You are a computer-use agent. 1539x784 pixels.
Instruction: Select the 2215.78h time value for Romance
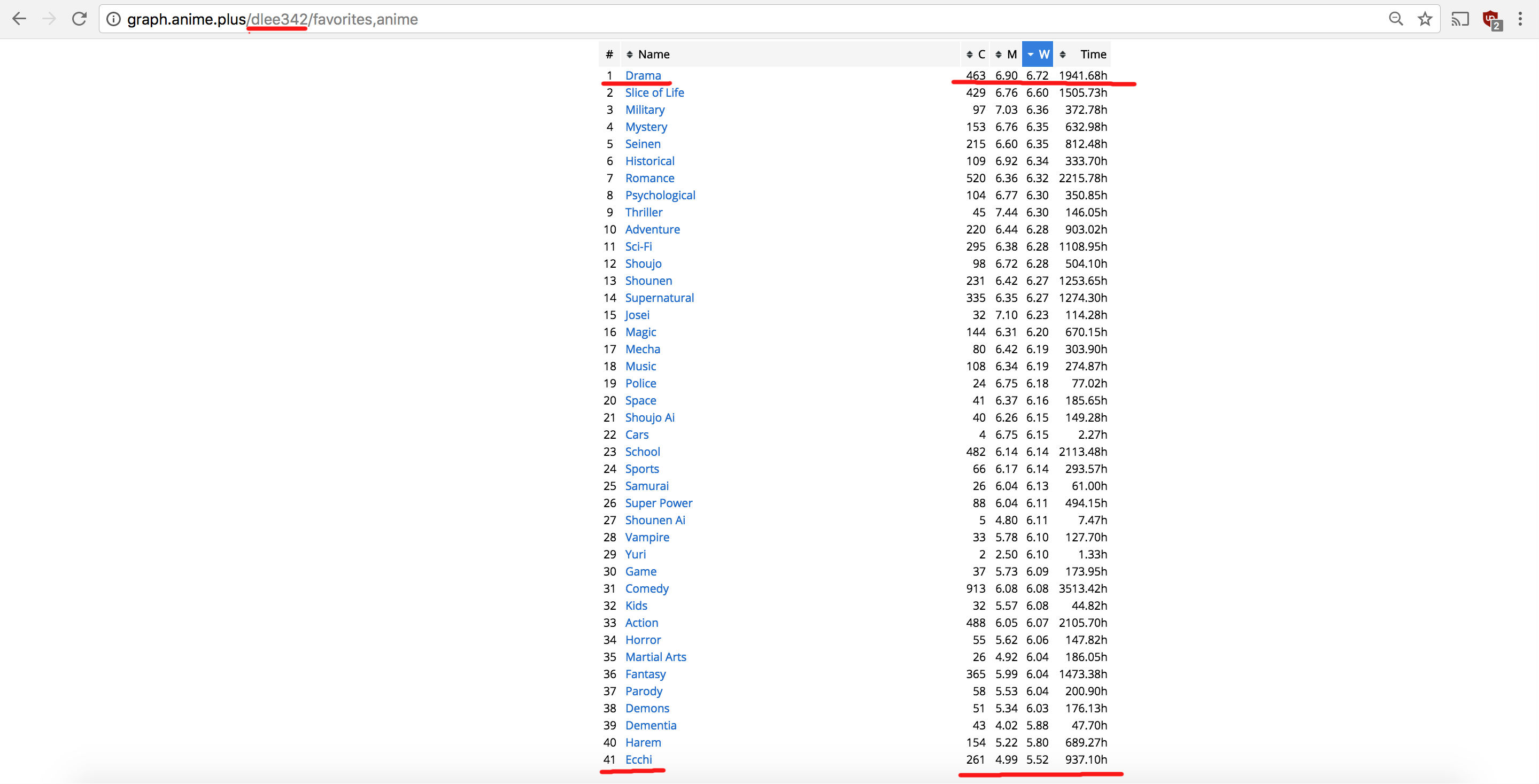tap(1082, 178)
